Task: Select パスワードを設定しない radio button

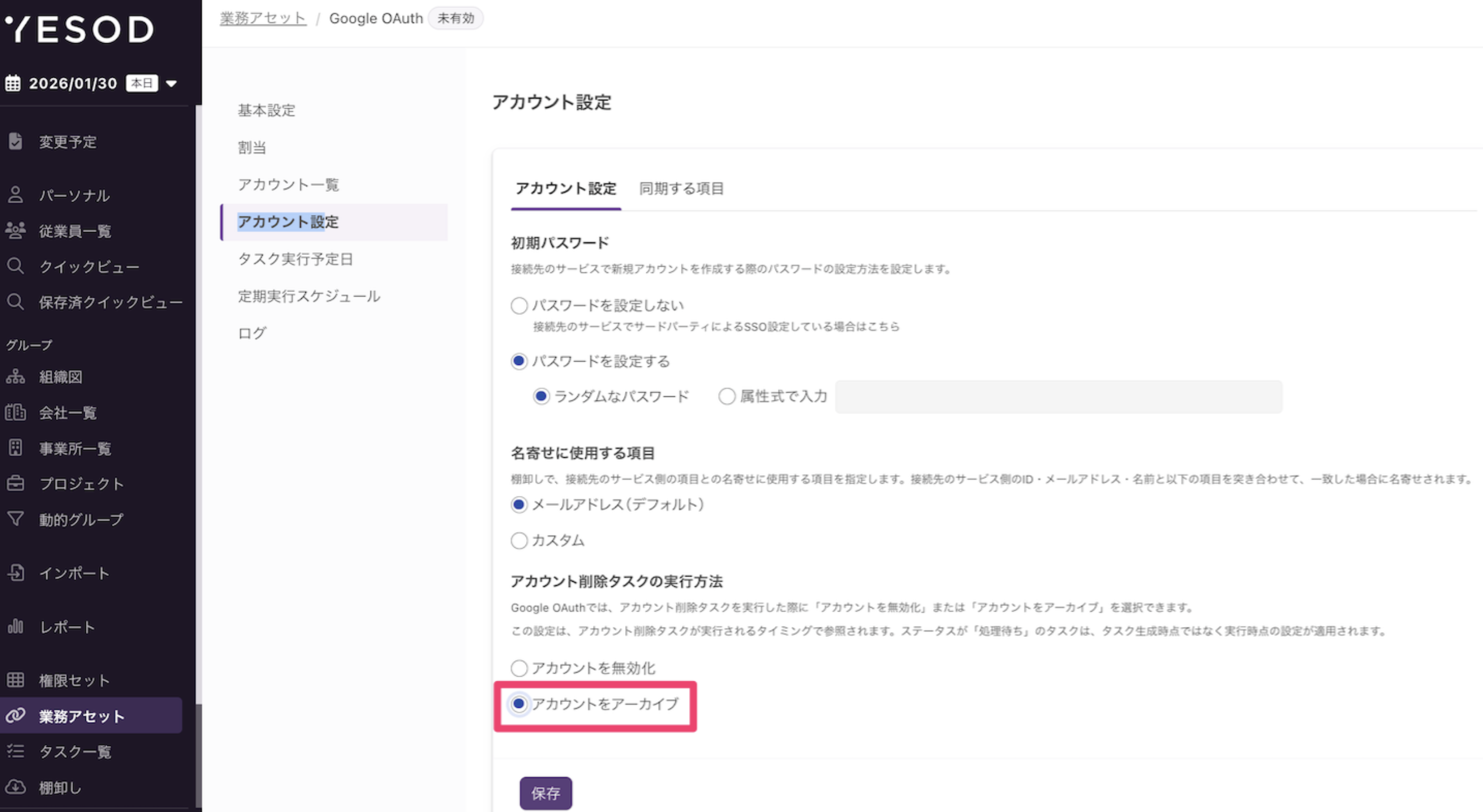Action: click(x=519, y=305)
